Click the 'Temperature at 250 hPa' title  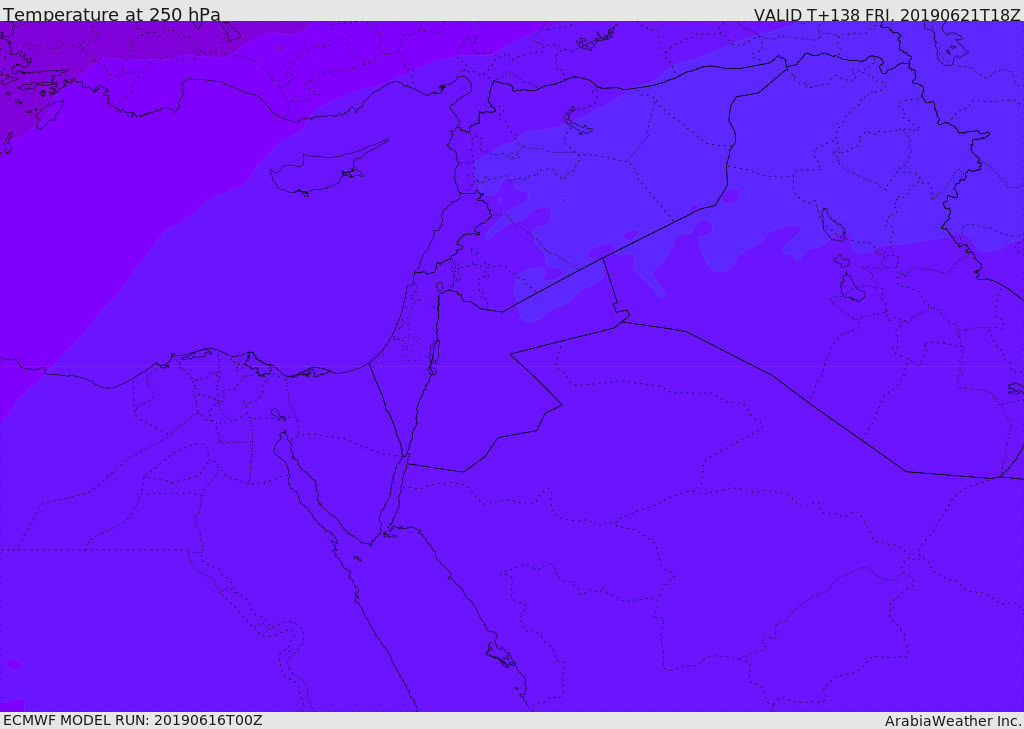[112, 14]
